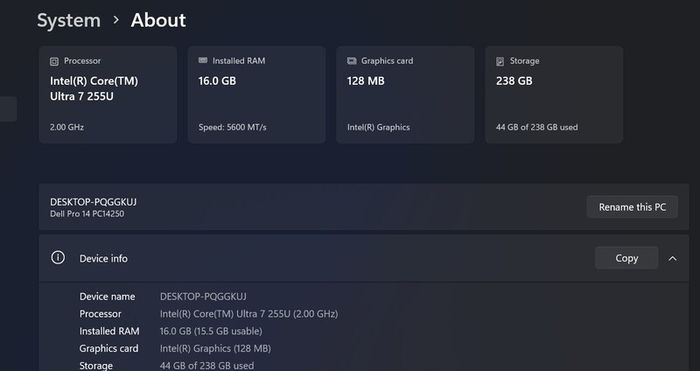Click '44 GB of 238 GB used' in Device info list
The width and height of the screenshot is (700, 371).
(207, 366)
